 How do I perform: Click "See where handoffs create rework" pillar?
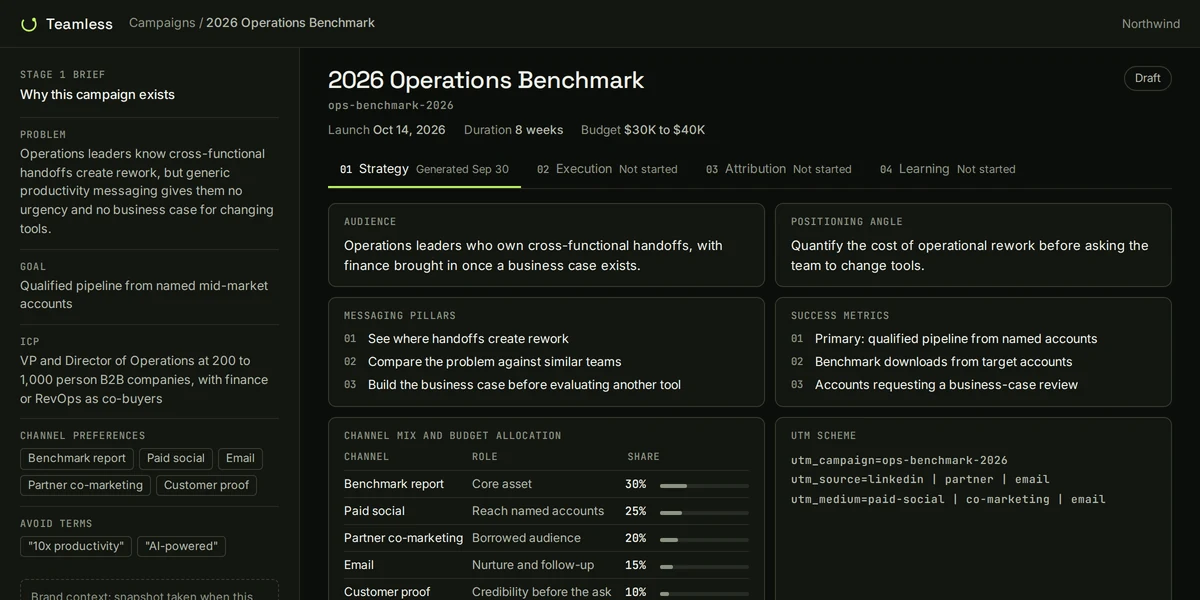[468, 339]
